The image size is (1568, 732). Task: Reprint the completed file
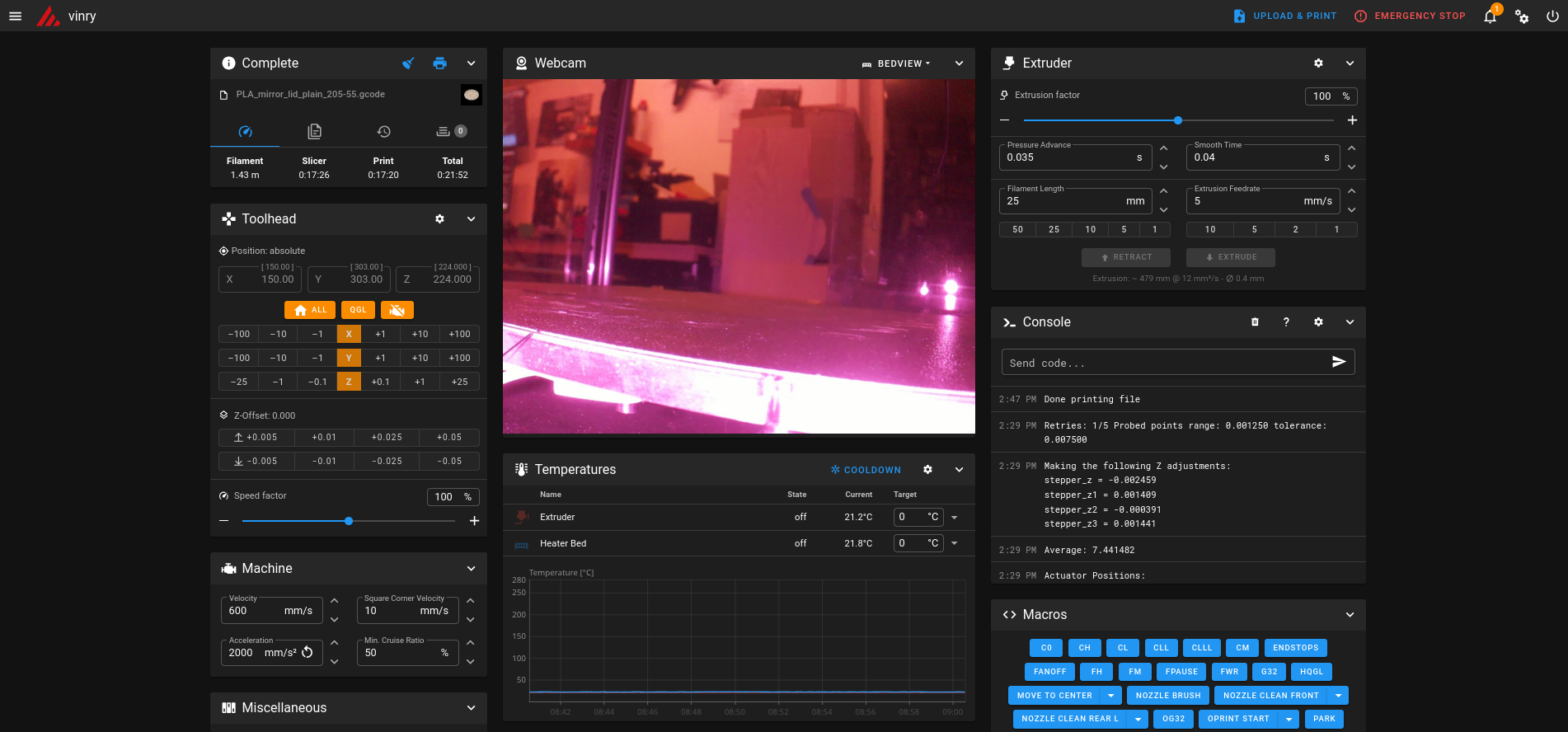pos(439,63)
